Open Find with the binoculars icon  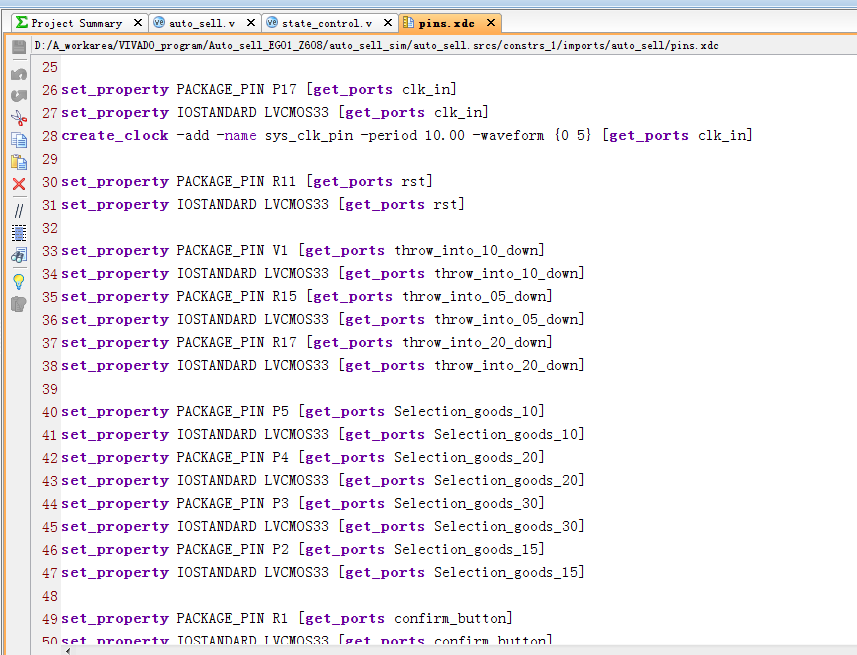click(19, 255)
